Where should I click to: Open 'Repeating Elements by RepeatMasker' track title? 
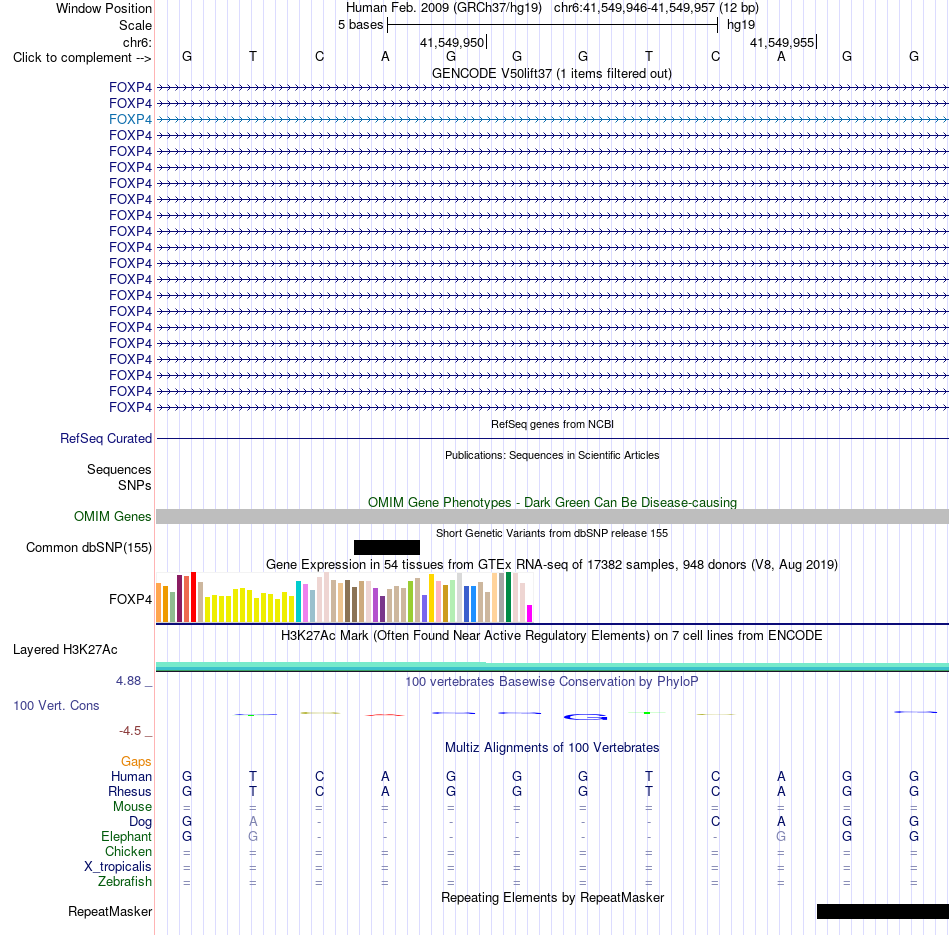pos(552,898)
